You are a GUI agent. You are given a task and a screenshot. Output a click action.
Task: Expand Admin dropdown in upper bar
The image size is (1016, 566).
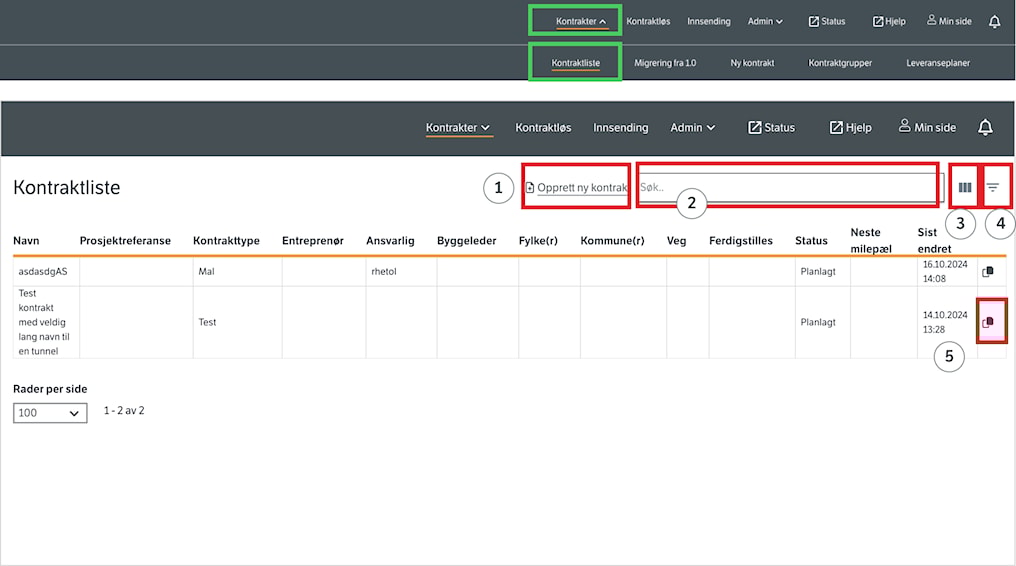(x=765, y=21)
